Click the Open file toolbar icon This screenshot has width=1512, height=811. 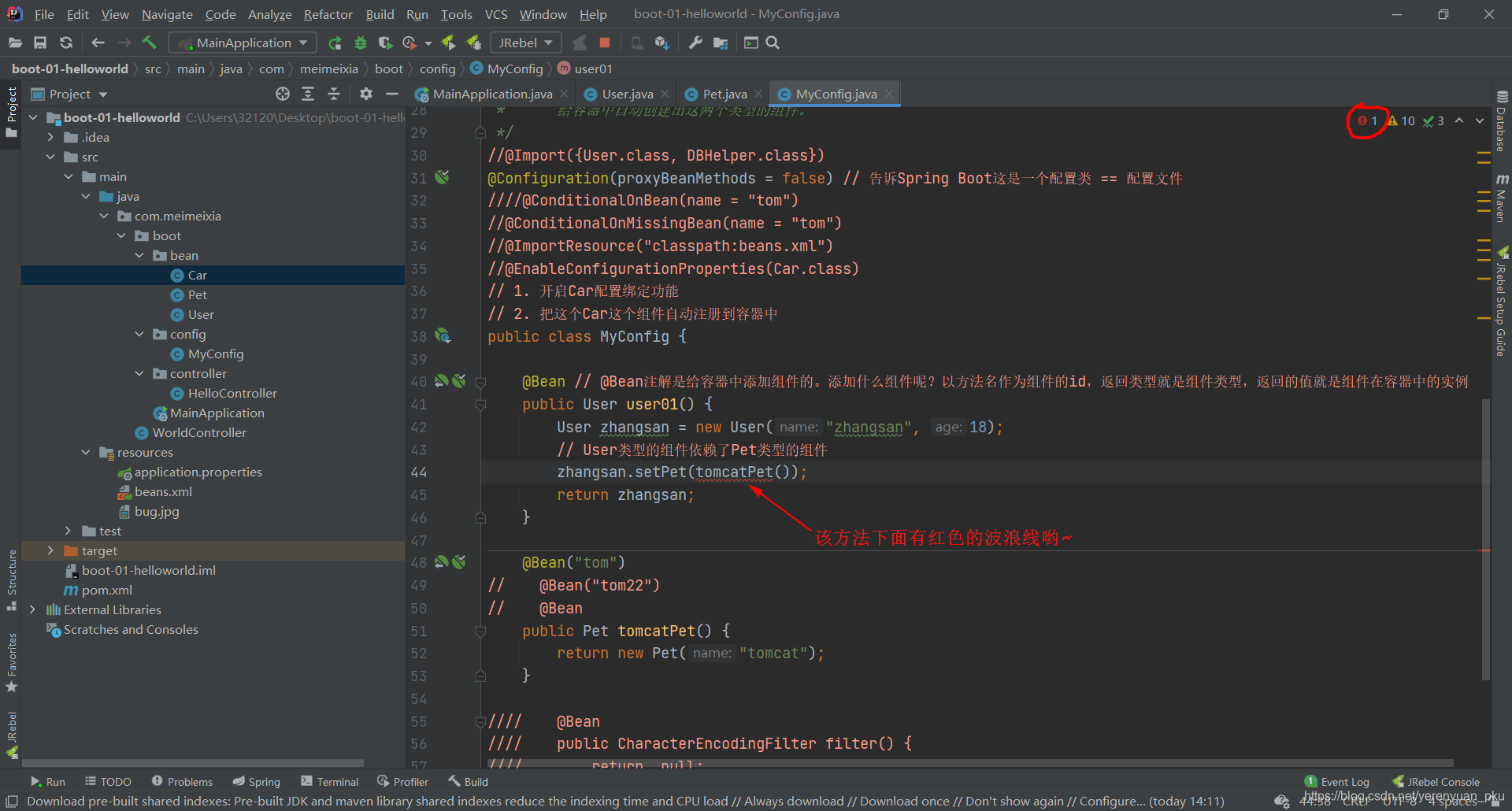(x=15, y=43)
